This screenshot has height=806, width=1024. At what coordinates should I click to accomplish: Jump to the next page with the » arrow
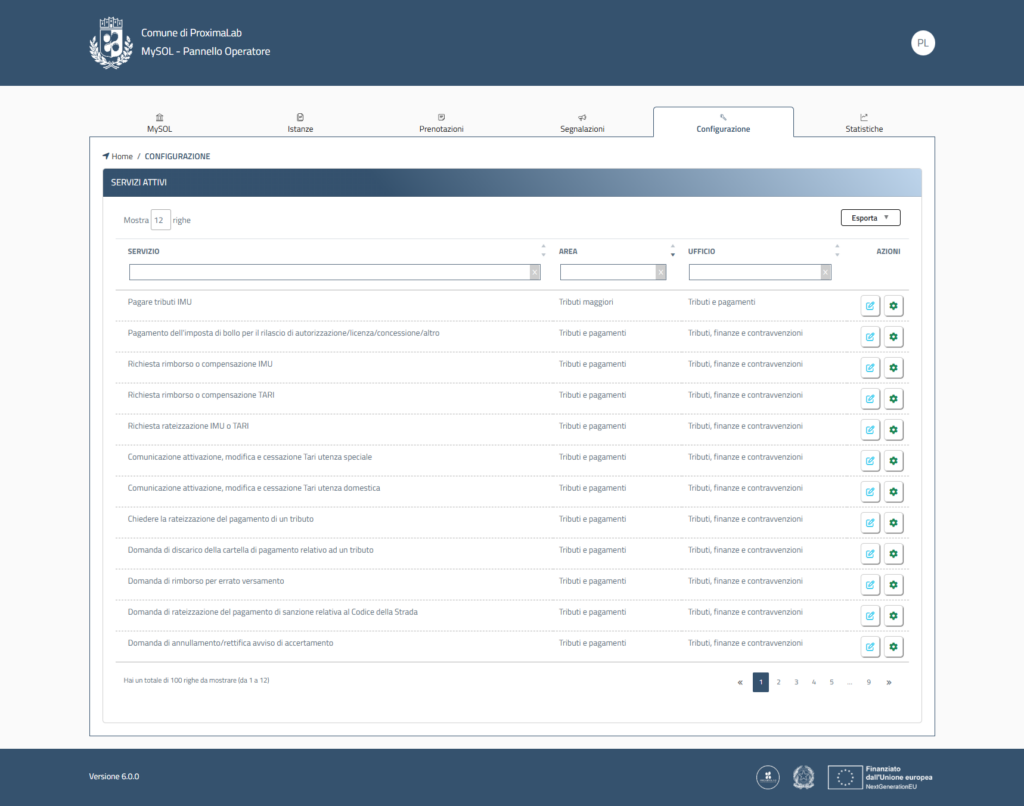(888, 682)
